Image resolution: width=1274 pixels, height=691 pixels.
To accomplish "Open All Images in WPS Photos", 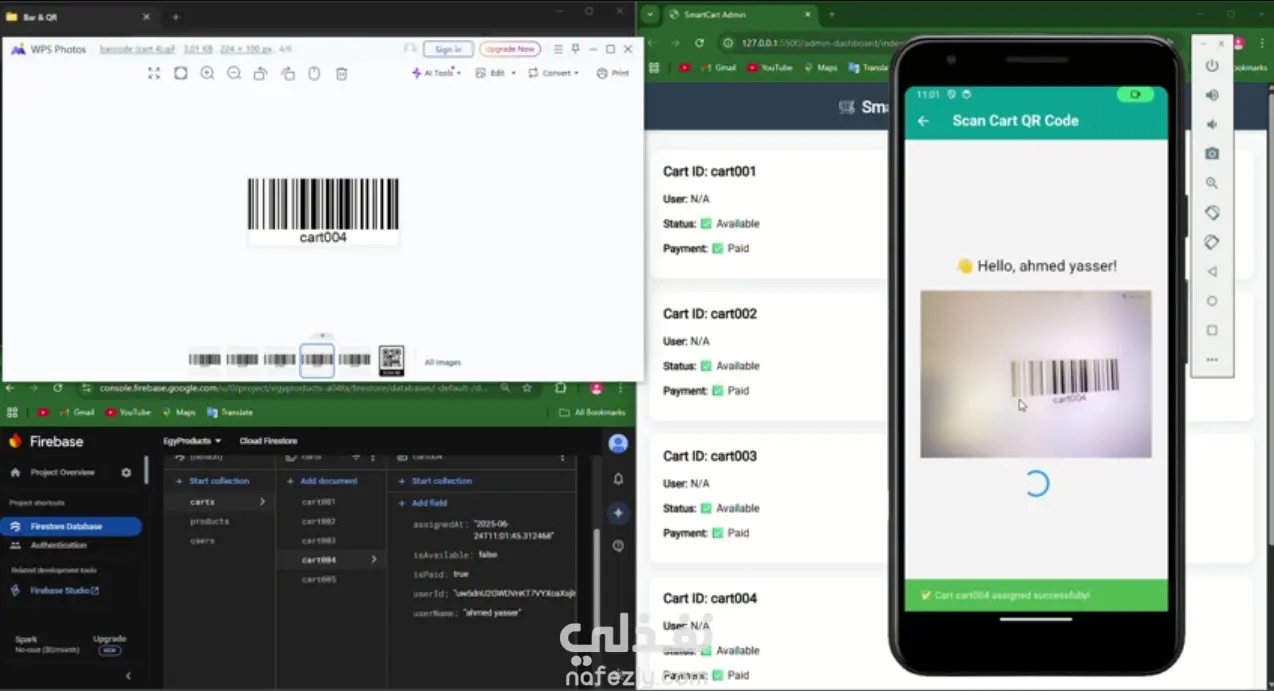I will click(443, 363).
